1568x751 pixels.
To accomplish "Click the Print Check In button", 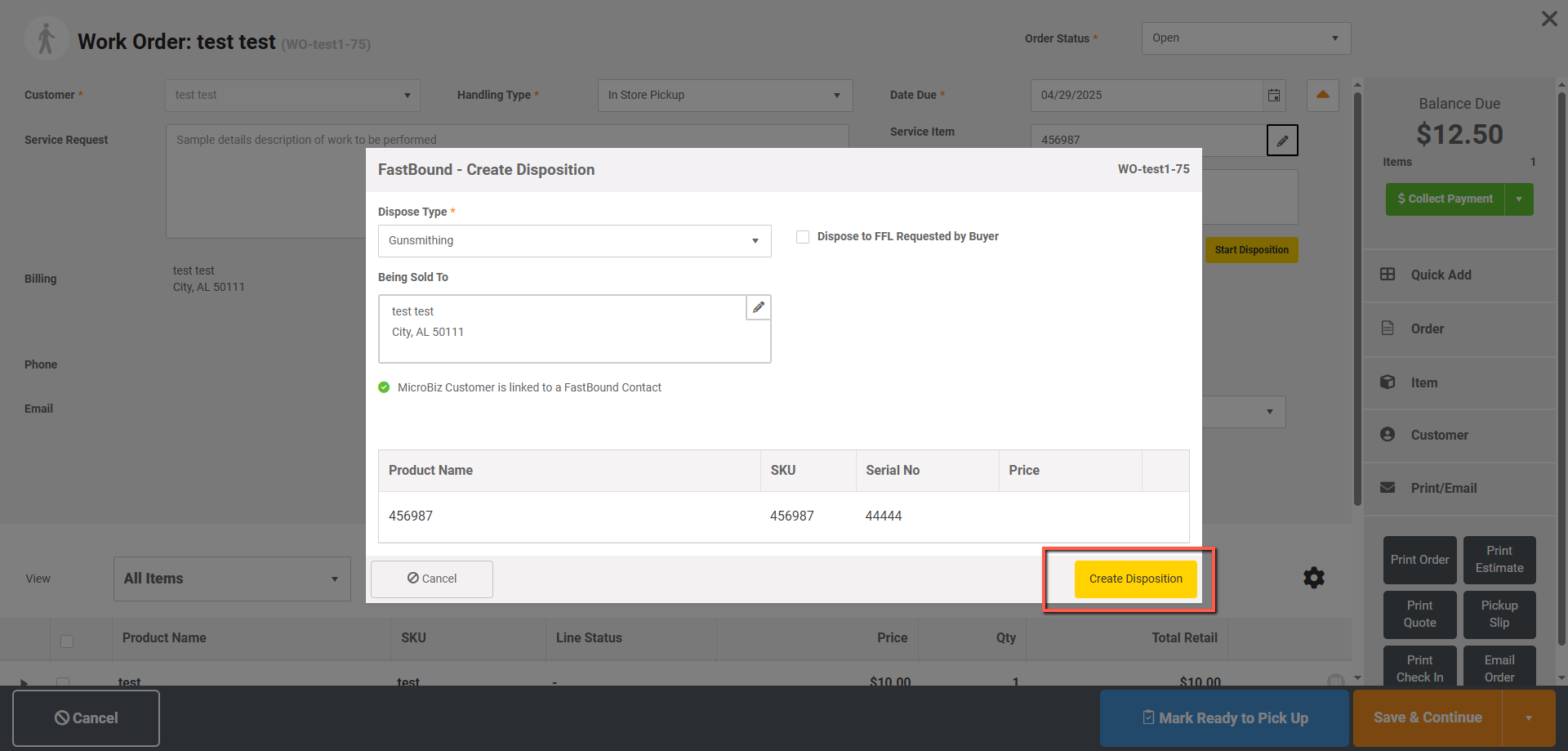I will [1419, 666].
